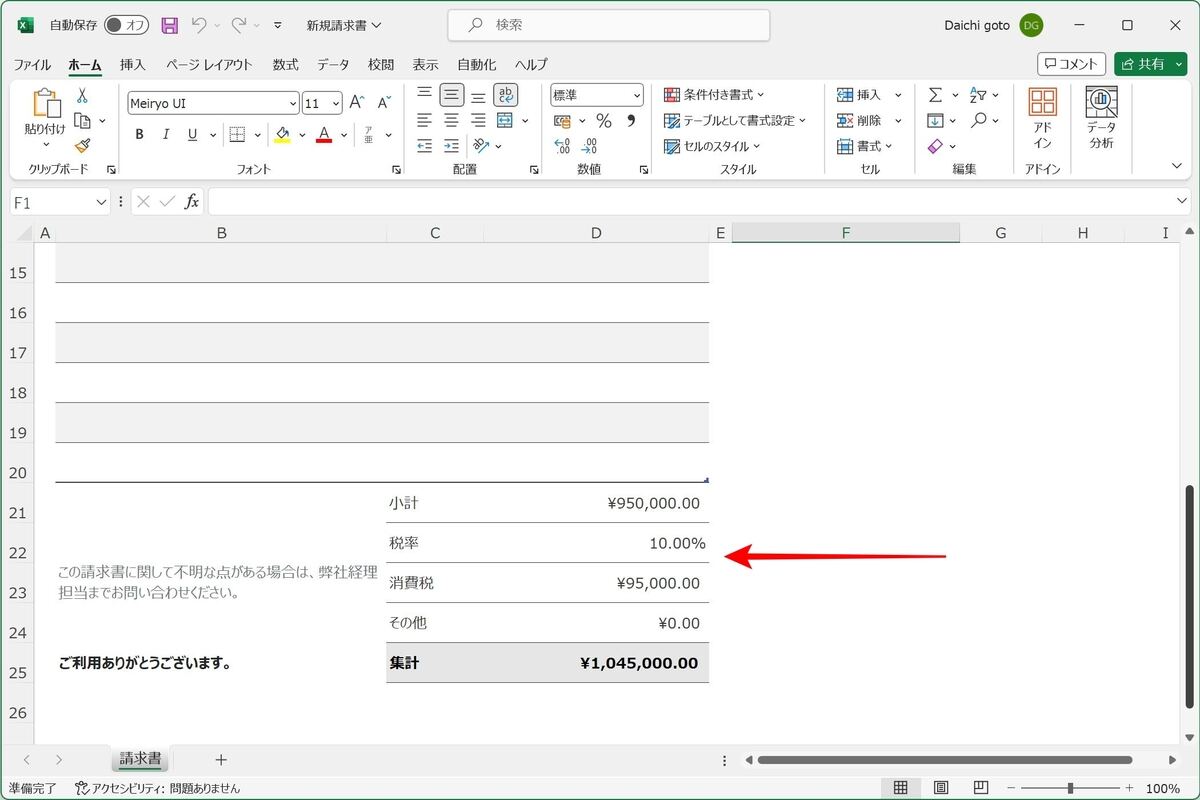The width and height of the screenshot is (1200, 800).
Task: Increase font size with large A
Action: coord(357,103)
